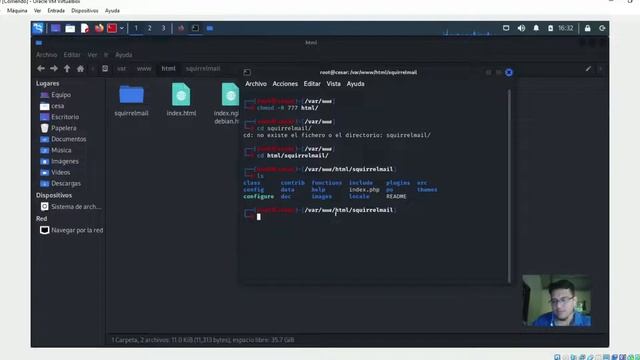Viewport: 640px width, 360px height.
Task: Select file manager window in taskbar
Action: point(210,28)
